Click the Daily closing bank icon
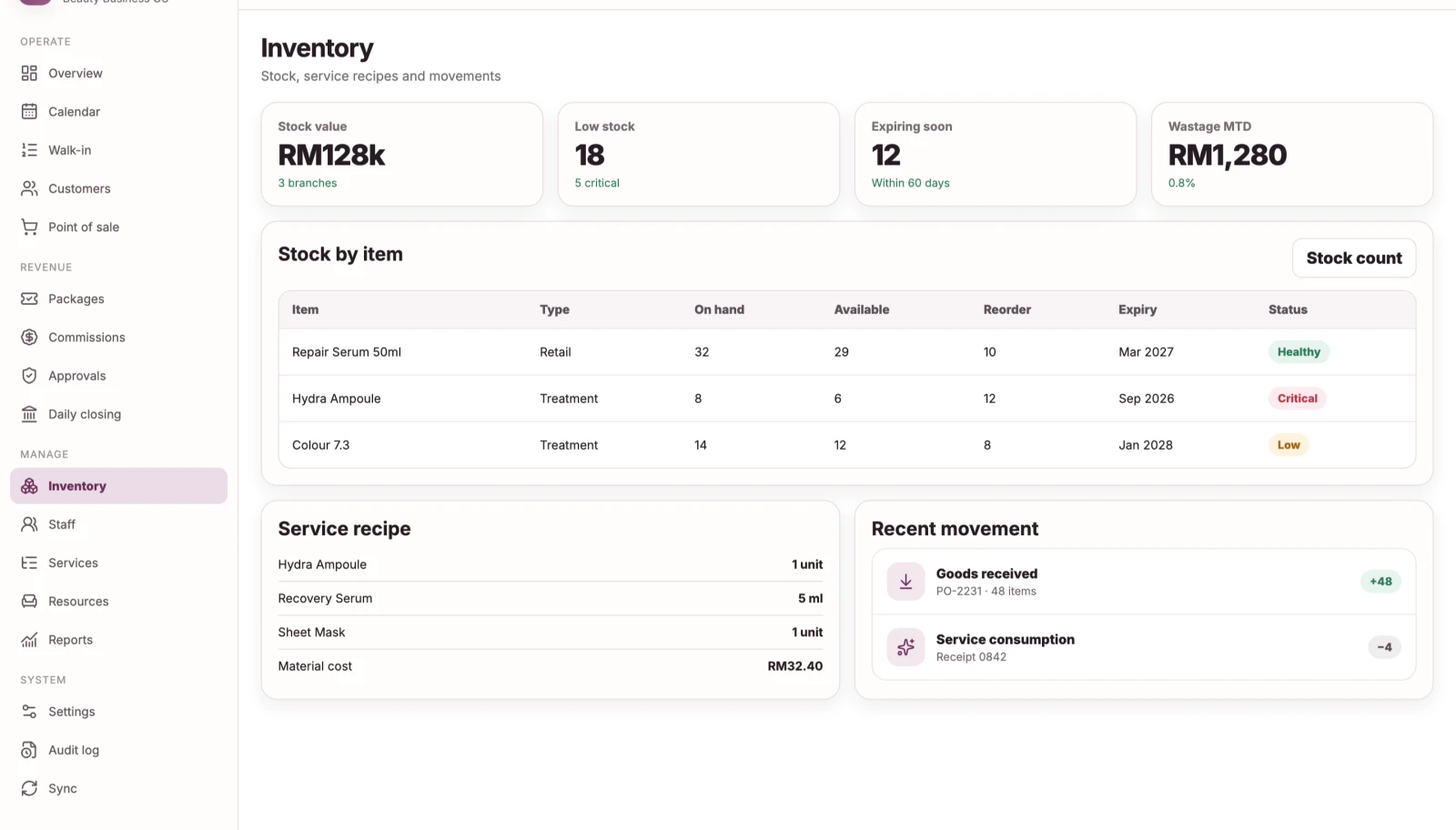 pos(29,414)
